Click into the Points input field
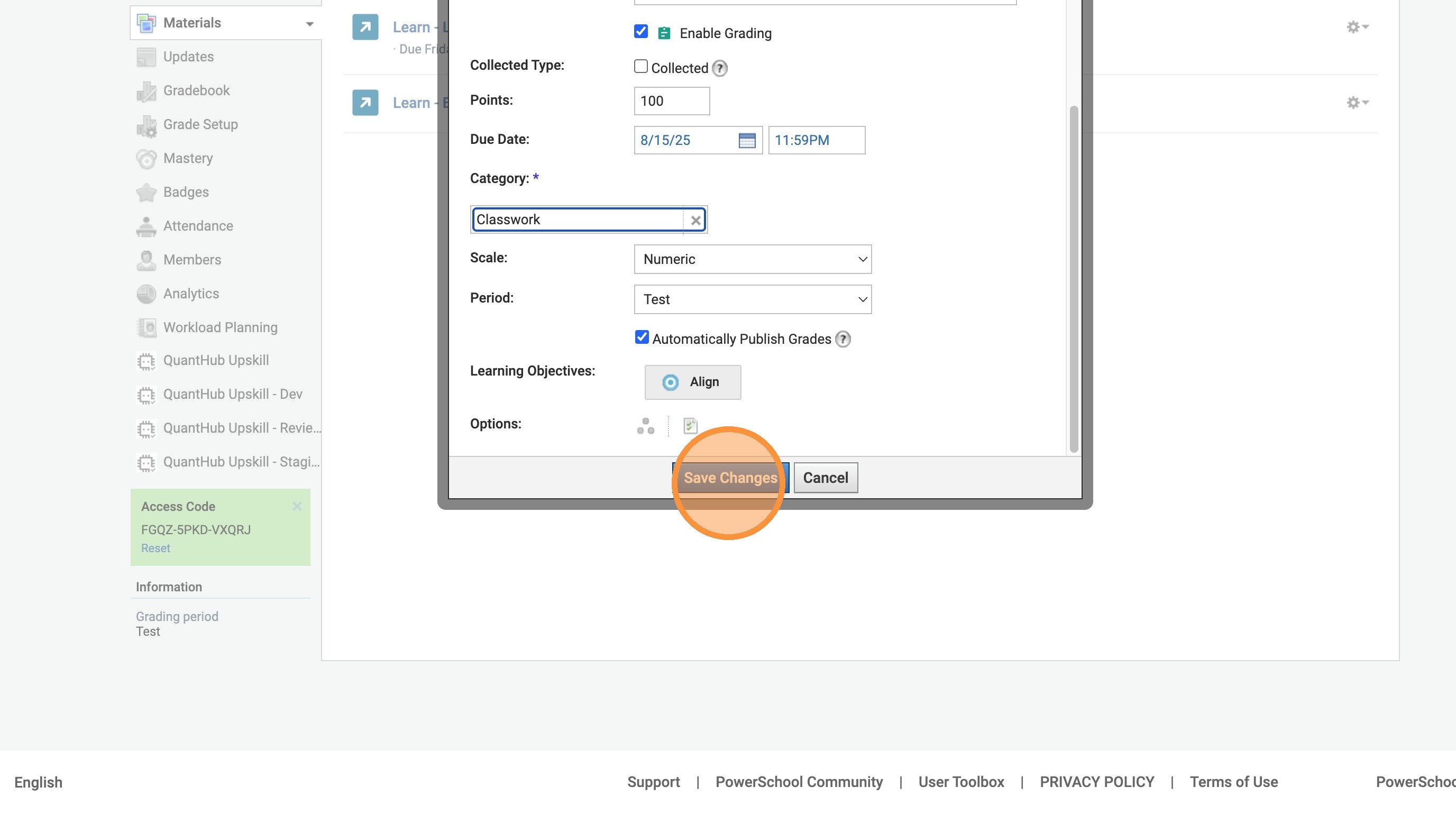The image size is (1456, 814). (672, 101)
